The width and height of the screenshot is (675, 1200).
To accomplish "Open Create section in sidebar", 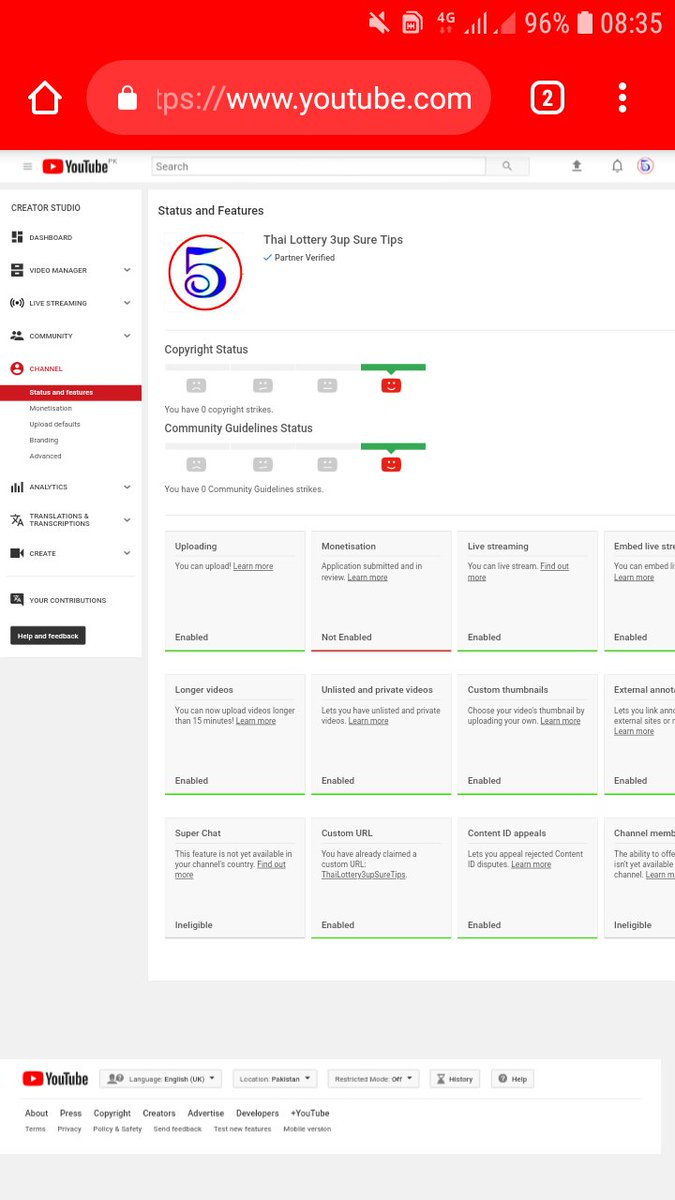I will (x=42, y=553).
